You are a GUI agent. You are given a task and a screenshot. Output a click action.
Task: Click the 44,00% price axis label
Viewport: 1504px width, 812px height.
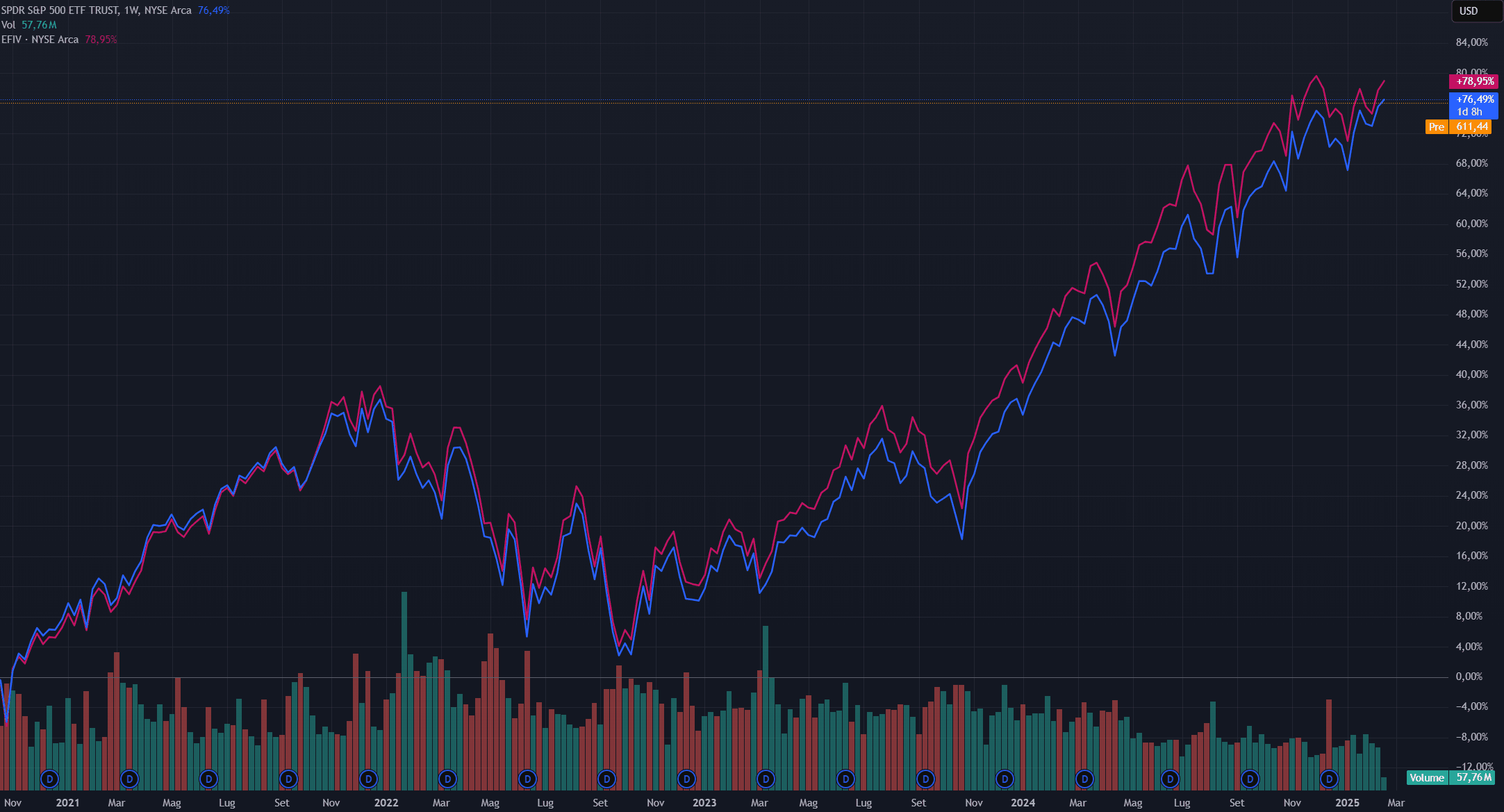1472,345
